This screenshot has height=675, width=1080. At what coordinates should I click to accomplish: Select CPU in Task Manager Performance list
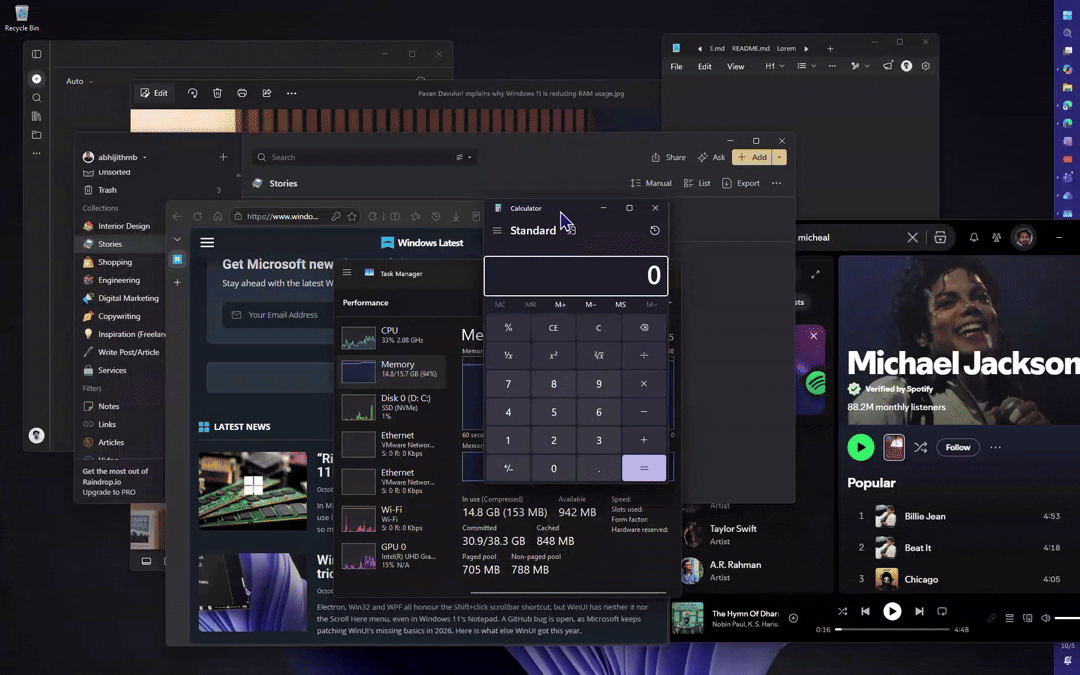(391, 336)
